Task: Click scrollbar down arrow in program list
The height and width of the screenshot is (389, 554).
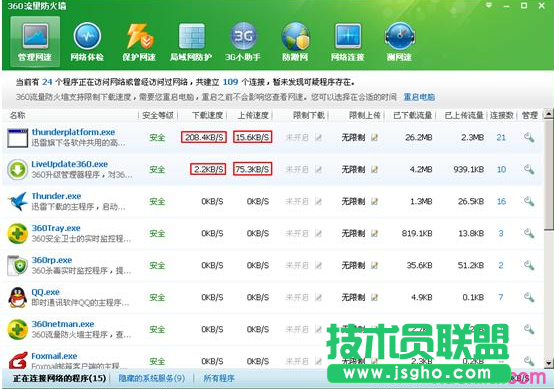Action: pos(548,363)
